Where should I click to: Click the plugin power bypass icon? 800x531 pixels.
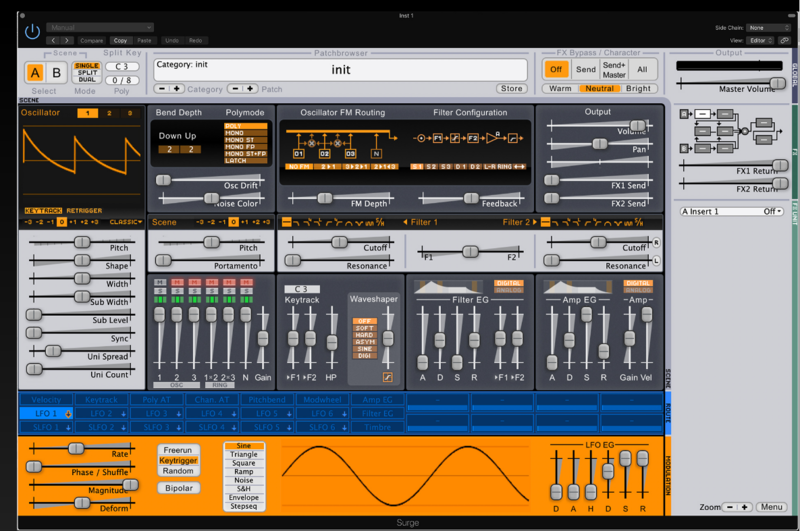click(33, 33)
